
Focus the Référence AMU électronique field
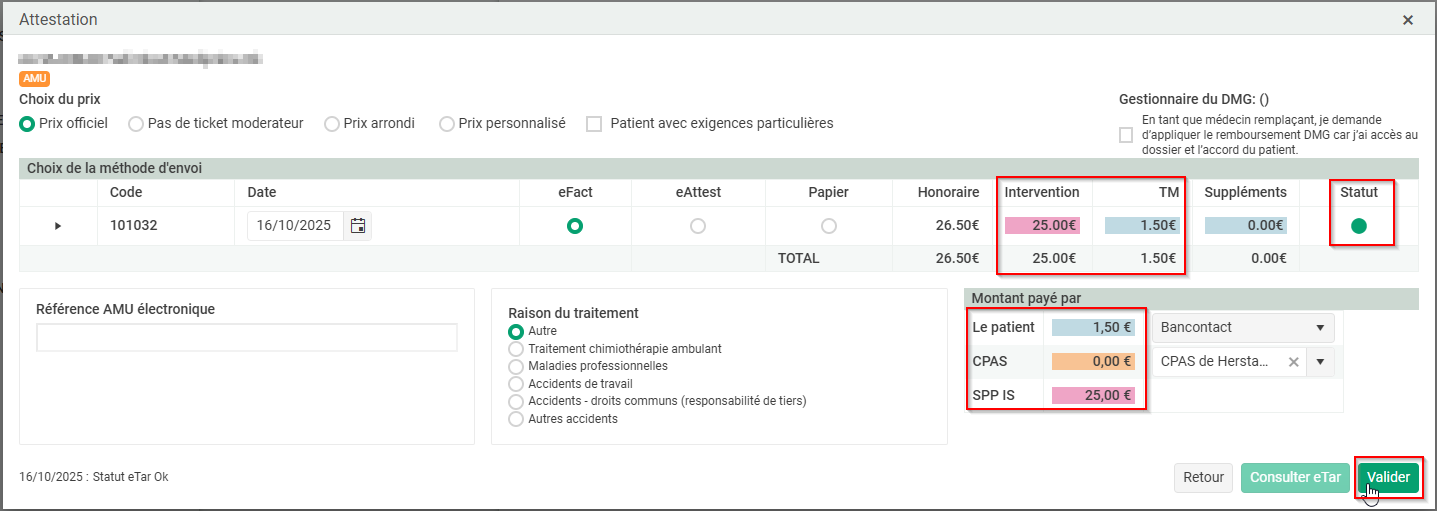pyautogui.click(x=246, y=338)
